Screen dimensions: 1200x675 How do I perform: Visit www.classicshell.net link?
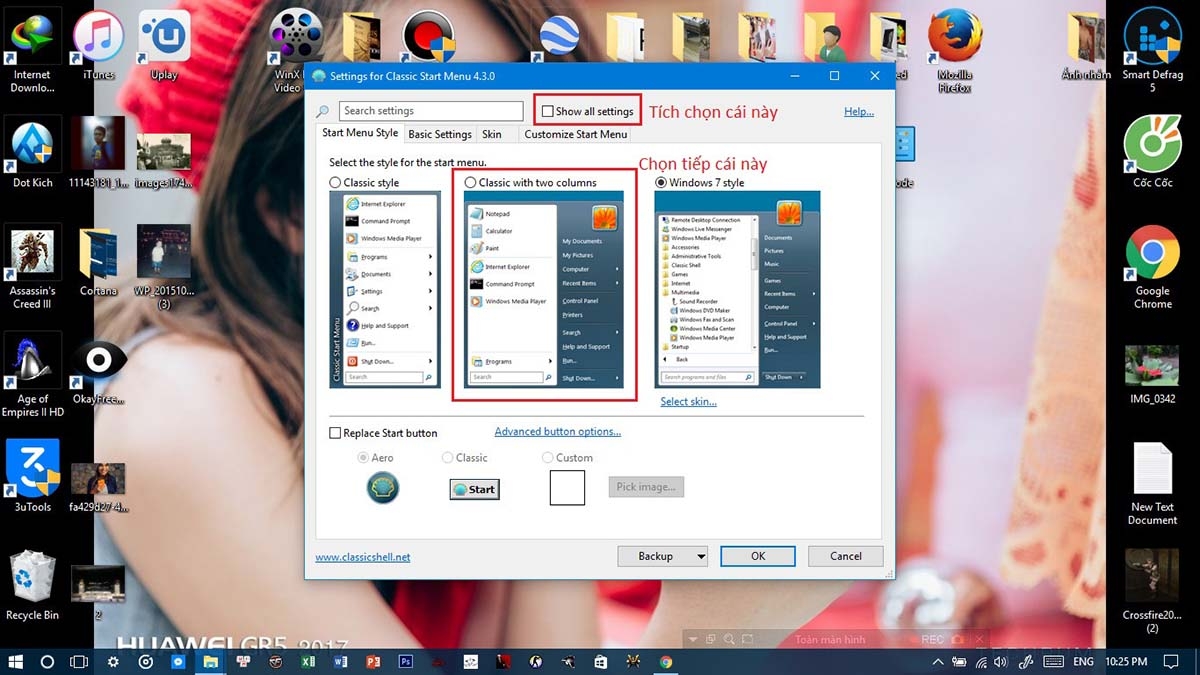point(363,557)
